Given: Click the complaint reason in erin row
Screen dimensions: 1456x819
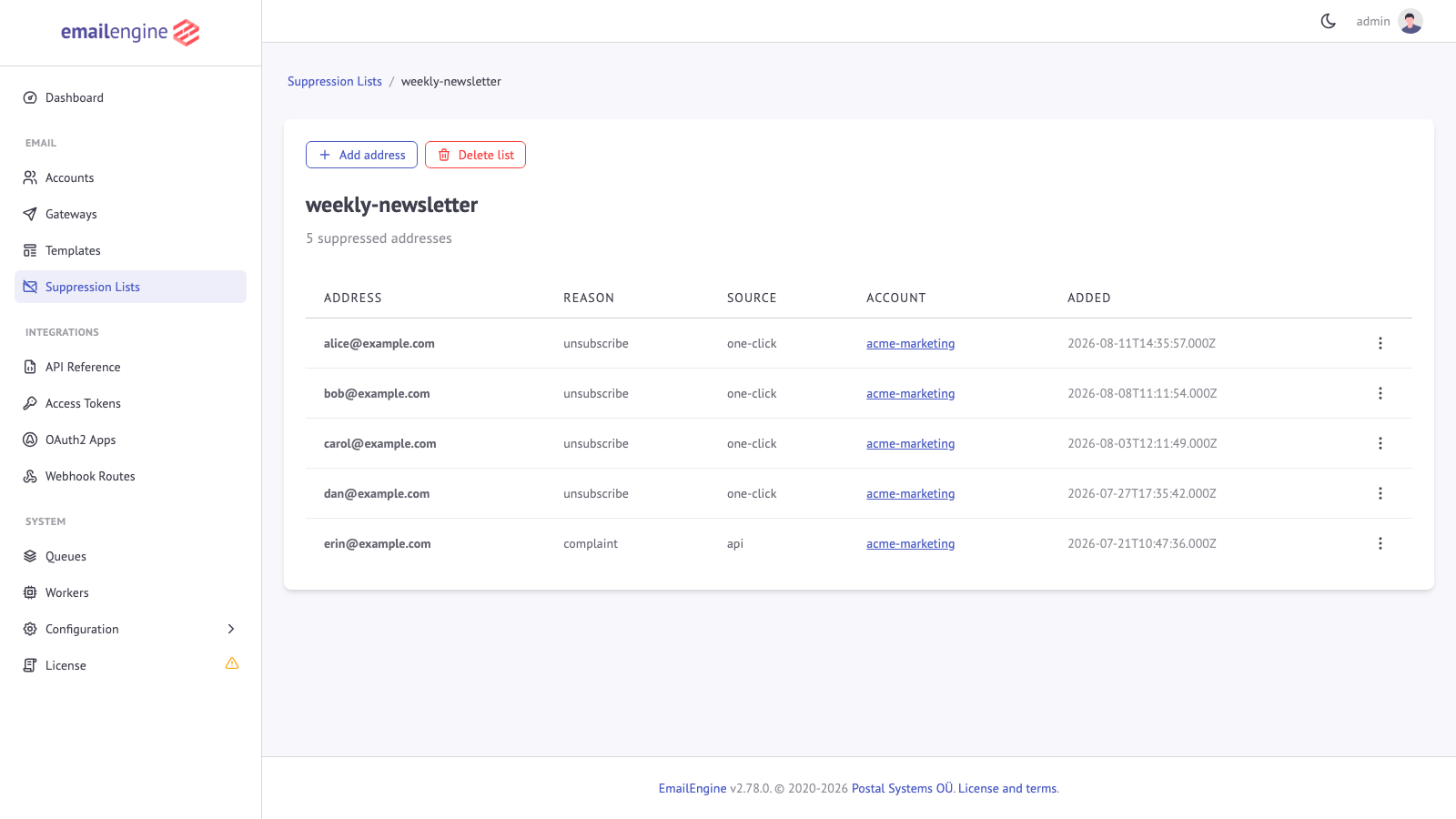Looking at the screenshot, I should [x=591, y=543].
